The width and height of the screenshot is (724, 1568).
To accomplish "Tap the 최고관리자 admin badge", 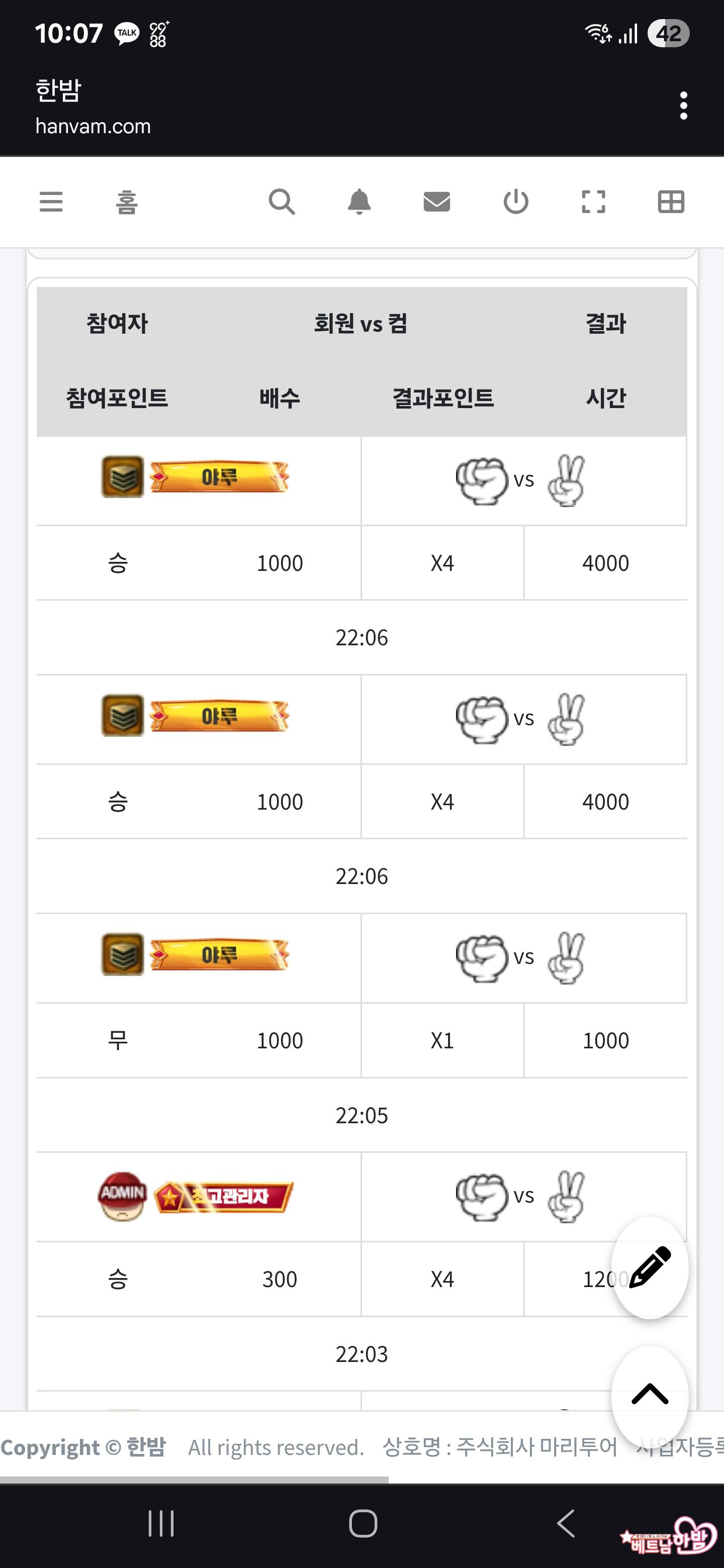I will click(224, 1197).
